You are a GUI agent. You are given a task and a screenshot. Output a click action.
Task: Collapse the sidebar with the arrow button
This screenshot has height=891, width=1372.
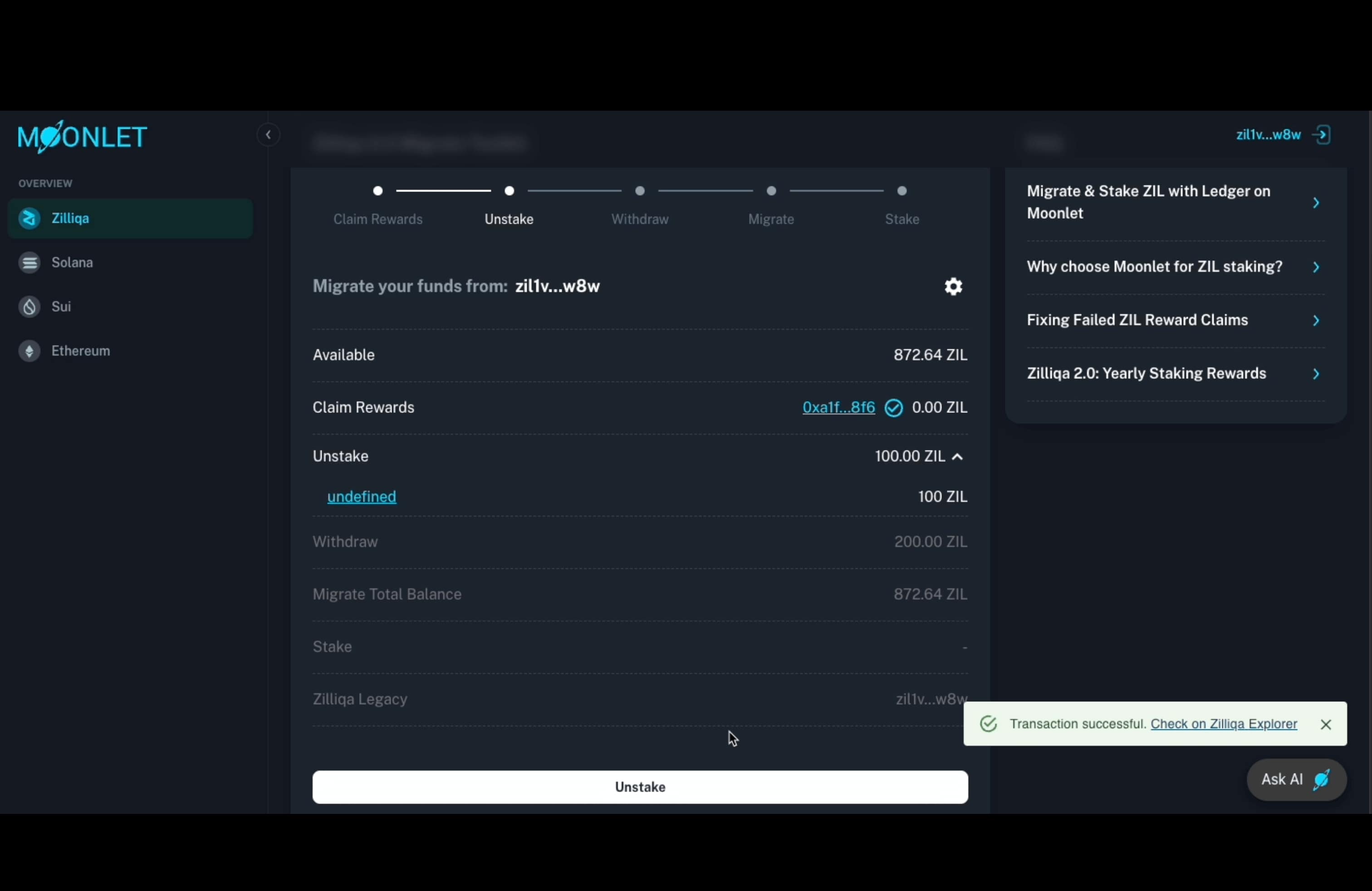[268, 135]
